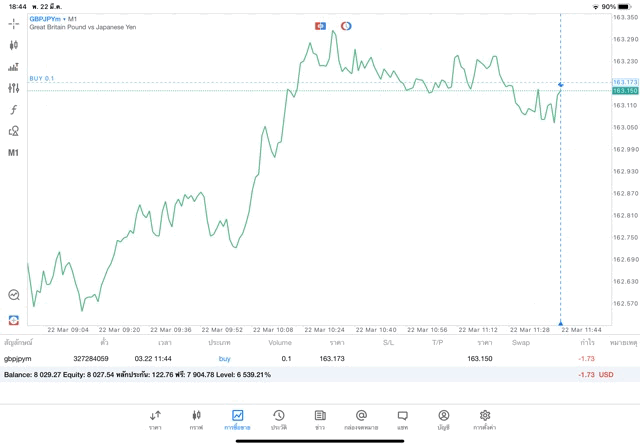
Task: Open chart settings sliders icon
Action: click(14, 88)
